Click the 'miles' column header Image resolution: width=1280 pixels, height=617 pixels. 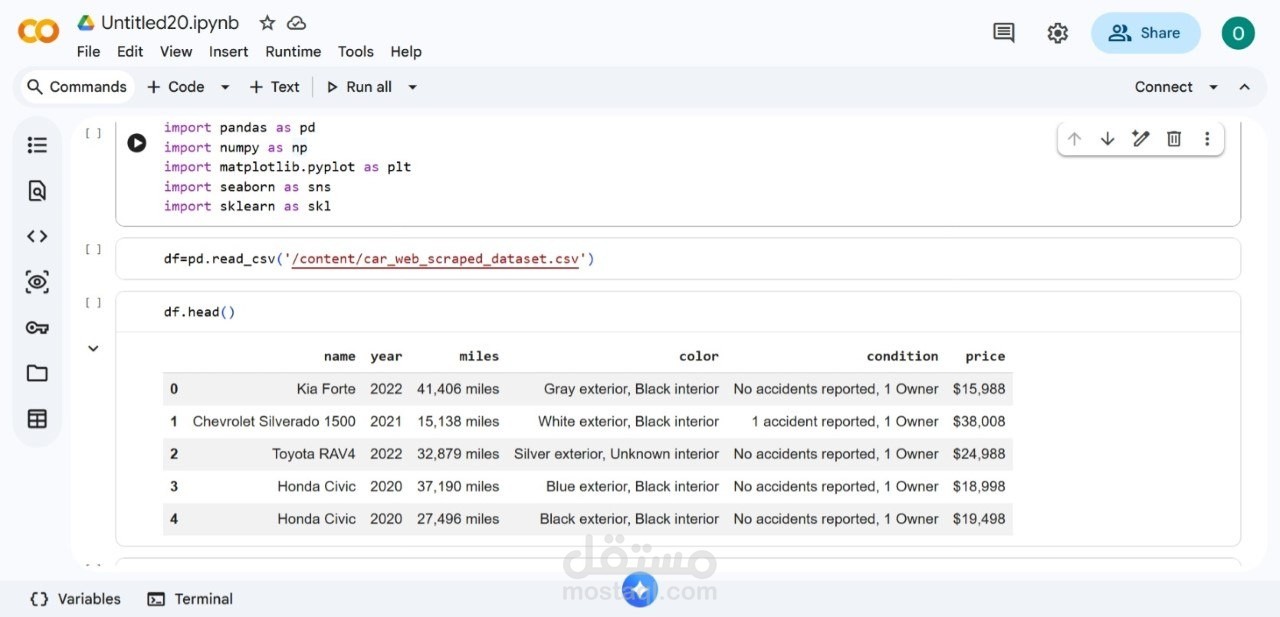(479, 356)
